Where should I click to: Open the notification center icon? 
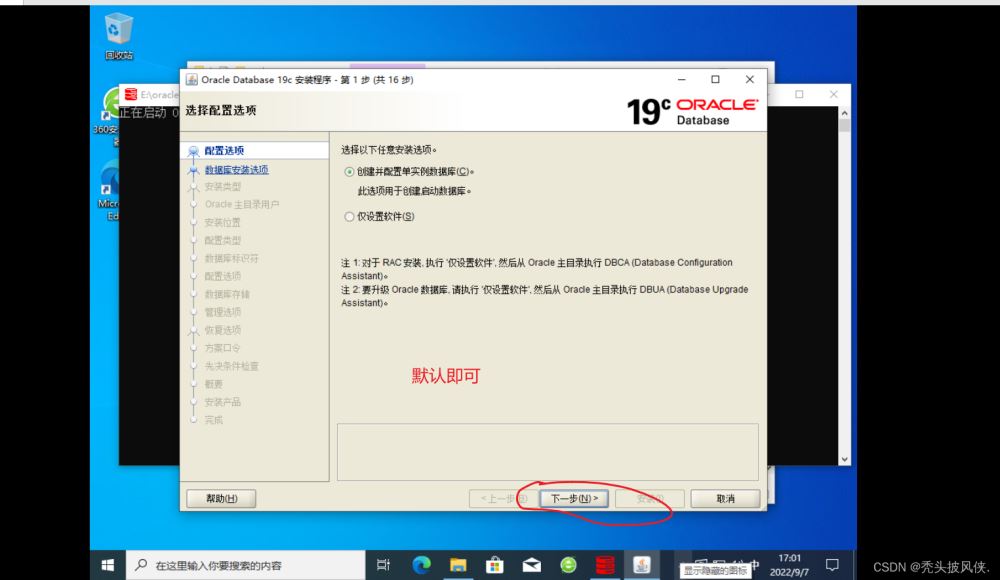pos(832,565)
